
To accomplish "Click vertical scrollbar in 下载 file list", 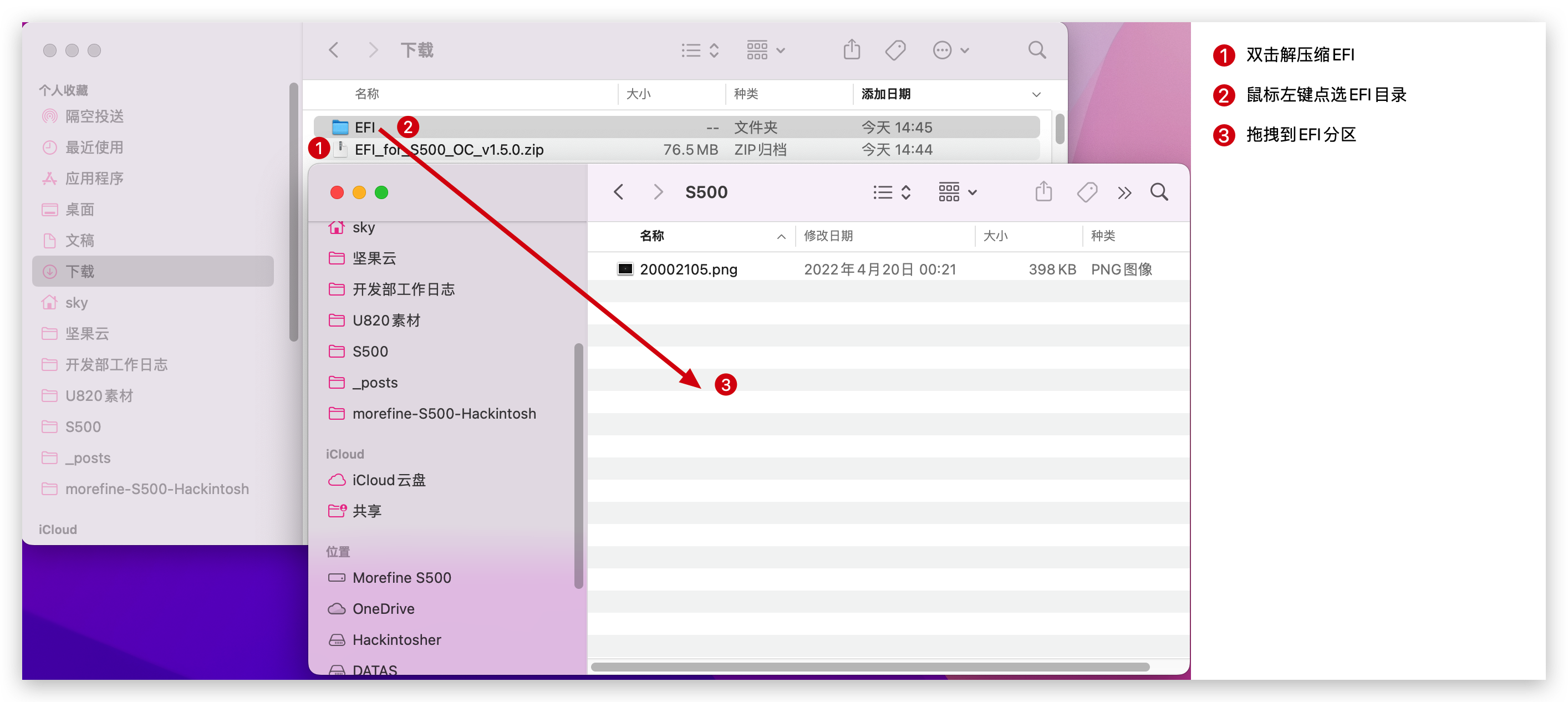I will click(x=1059, y=129).
